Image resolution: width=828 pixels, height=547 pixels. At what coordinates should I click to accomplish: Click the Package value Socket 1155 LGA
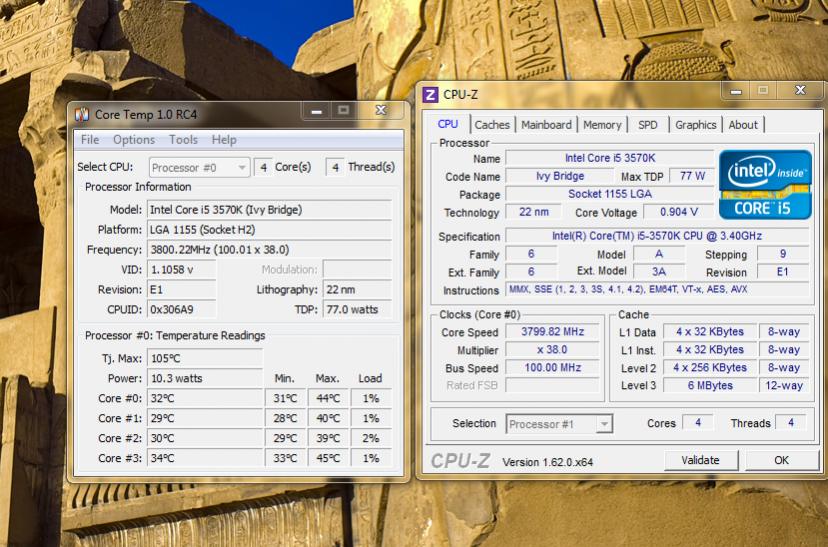pos(610,194)
